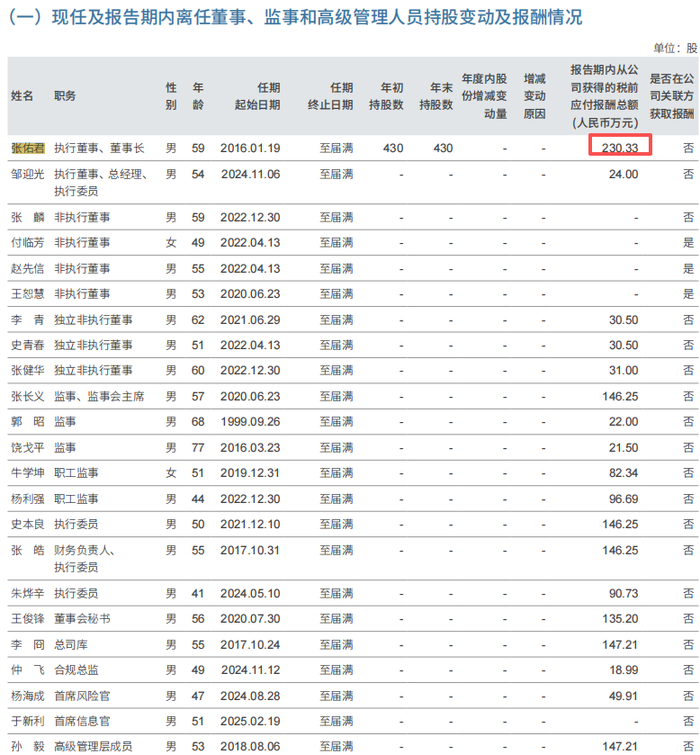The height and width of the screenshot is (755, 700).
Task: Select the name 饶戈平
Action: tap(28, 448)
